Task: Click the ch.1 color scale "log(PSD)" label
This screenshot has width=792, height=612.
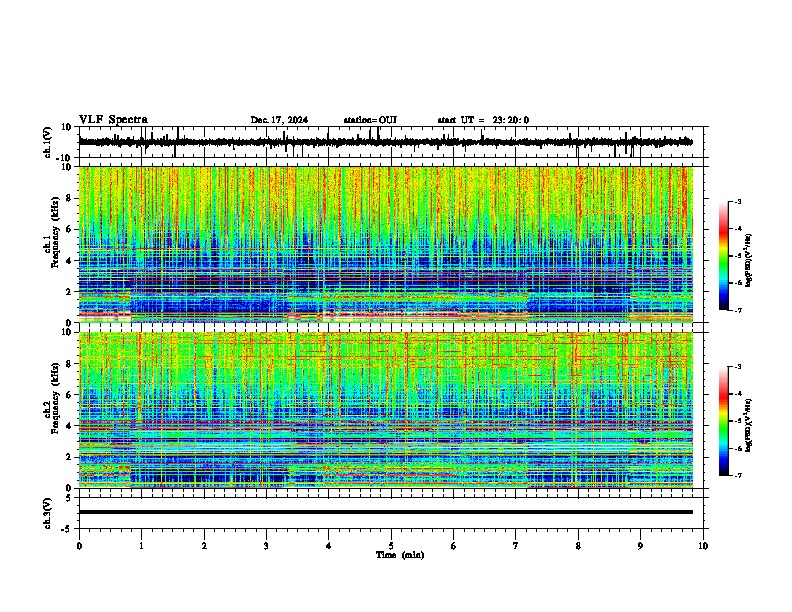Action: tap(749, 260)
